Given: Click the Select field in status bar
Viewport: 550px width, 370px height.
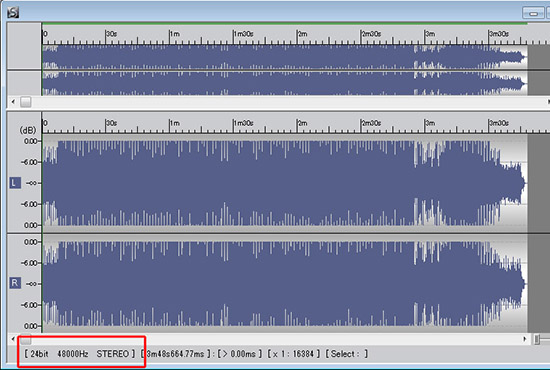Looking at the screenshot, I should point(347,354).
